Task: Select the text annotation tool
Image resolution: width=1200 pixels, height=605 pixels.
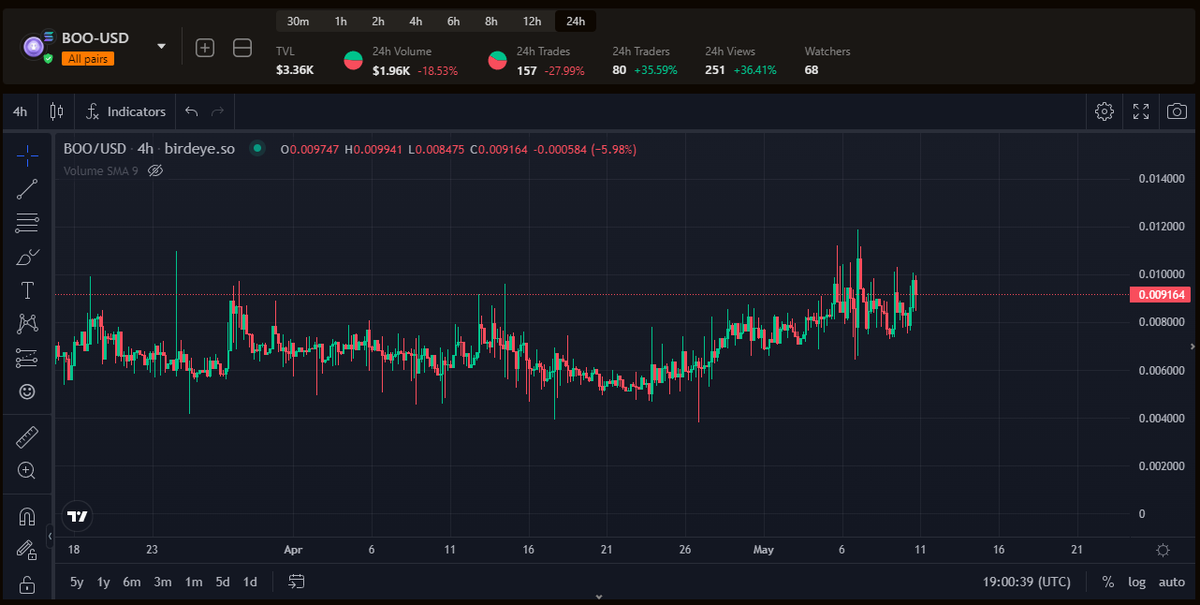Action: pyautogui.click(x=27, y=290)
